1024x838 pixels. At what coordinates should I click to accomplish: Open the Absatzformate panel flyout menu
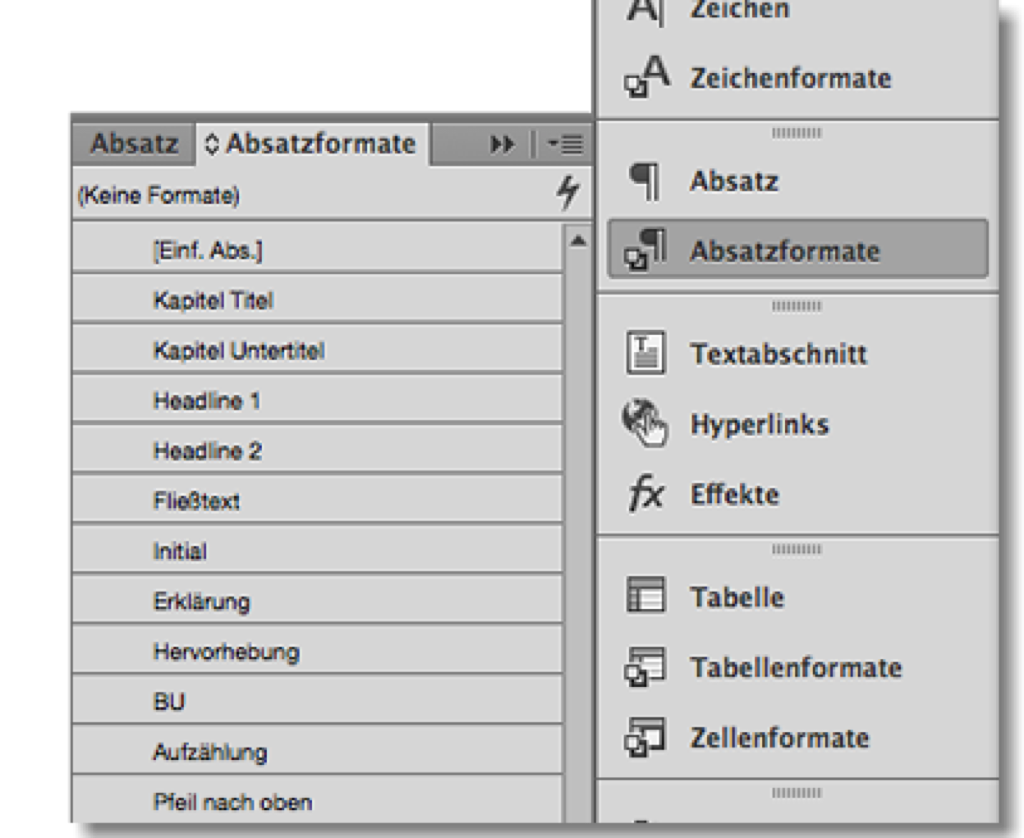click(566, 145)
